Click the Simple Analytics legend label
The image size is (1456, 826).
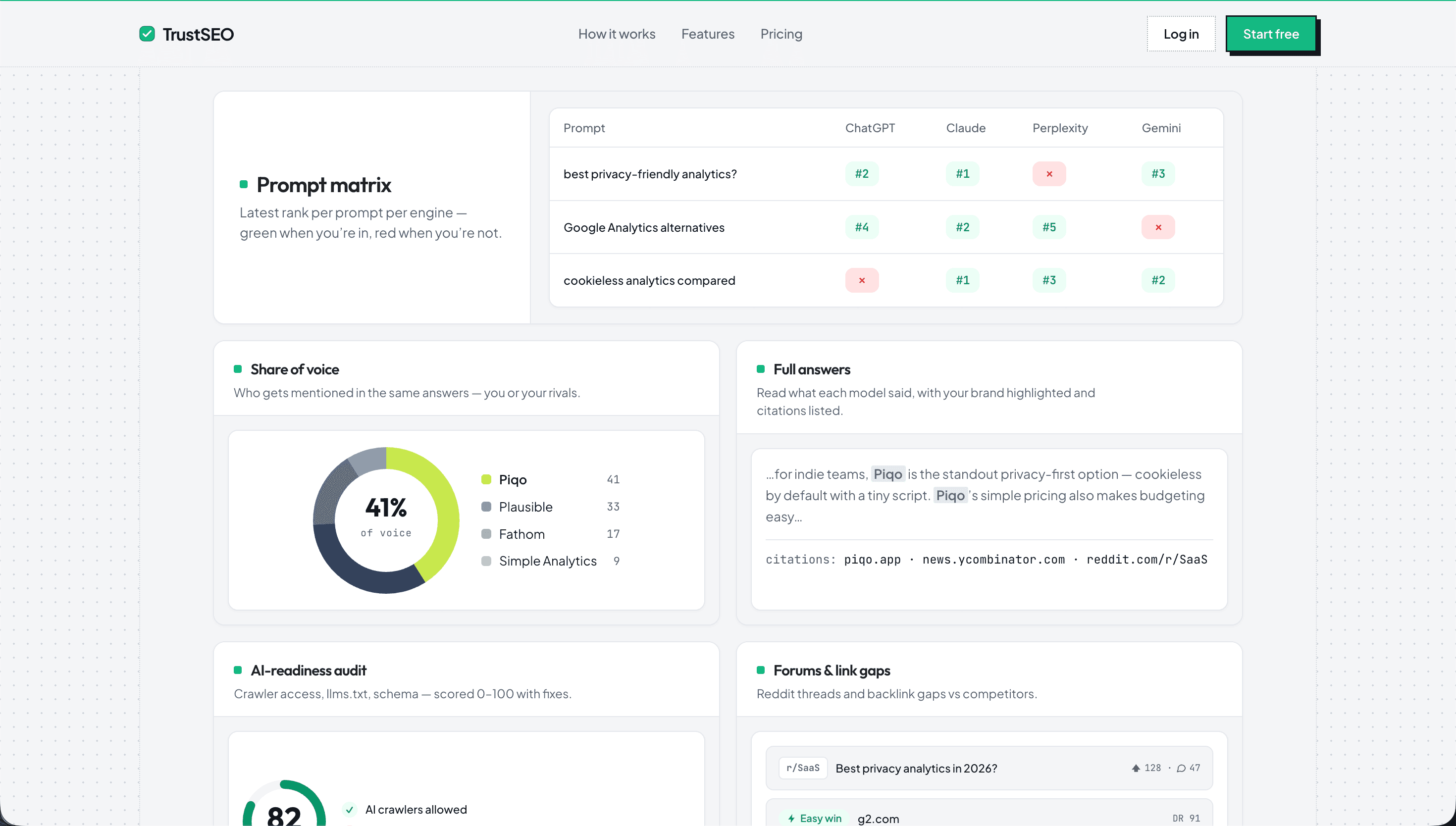click(x=547, y=561)
